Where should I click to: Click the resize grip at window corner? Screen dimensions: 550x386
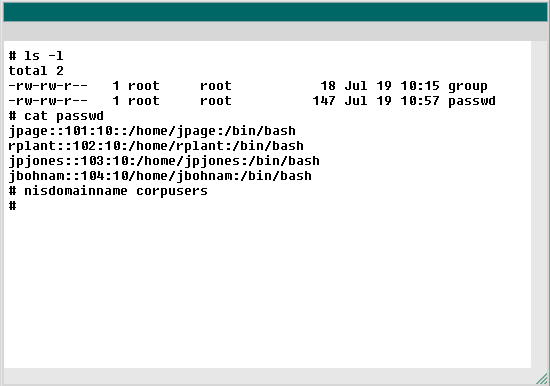542,379
